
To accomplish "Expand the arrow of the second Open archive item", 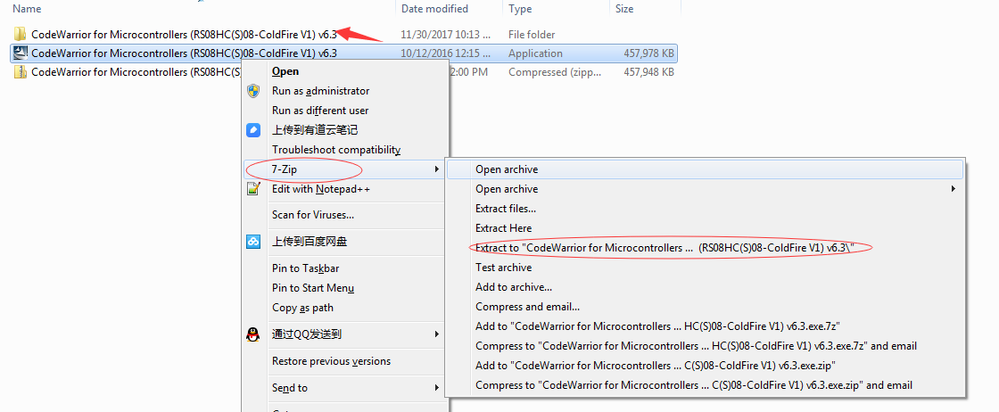I will [x=954, y=189].
